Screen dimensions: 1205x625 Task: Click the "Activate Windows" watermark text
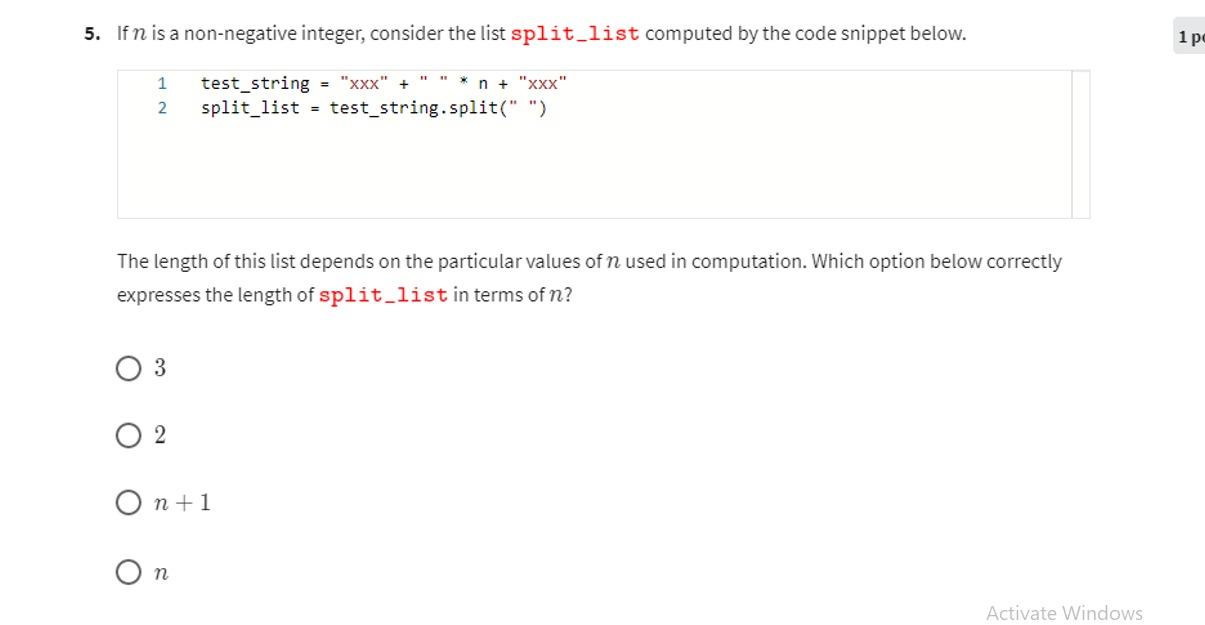(1065, 612)
